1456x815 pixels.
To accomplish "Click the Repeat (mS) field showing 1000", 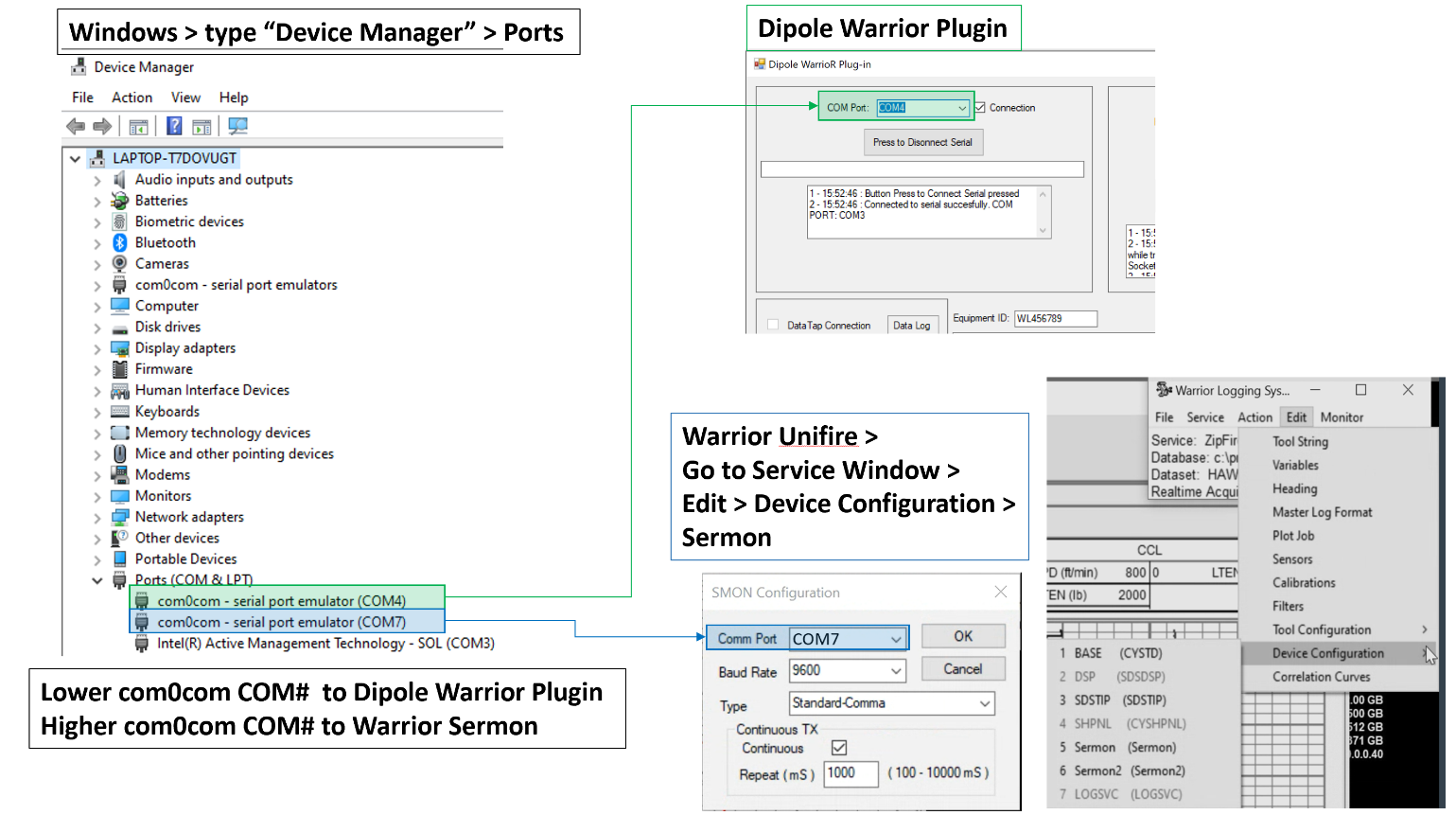I will (851, 773).
